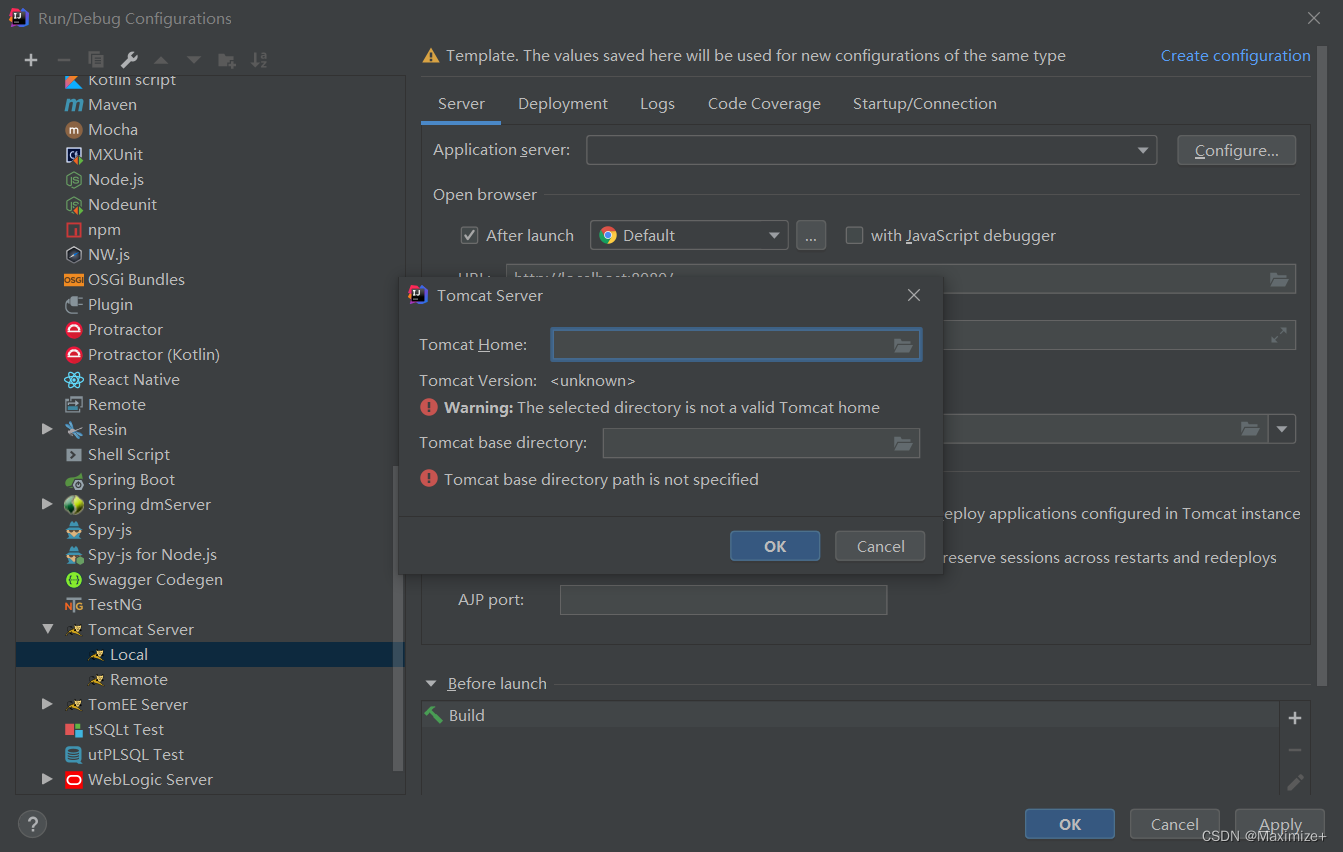The width and height of the screenshot is (1343, 852).
Task: Click the Tomcat Home input field
Action: [720, 345]
